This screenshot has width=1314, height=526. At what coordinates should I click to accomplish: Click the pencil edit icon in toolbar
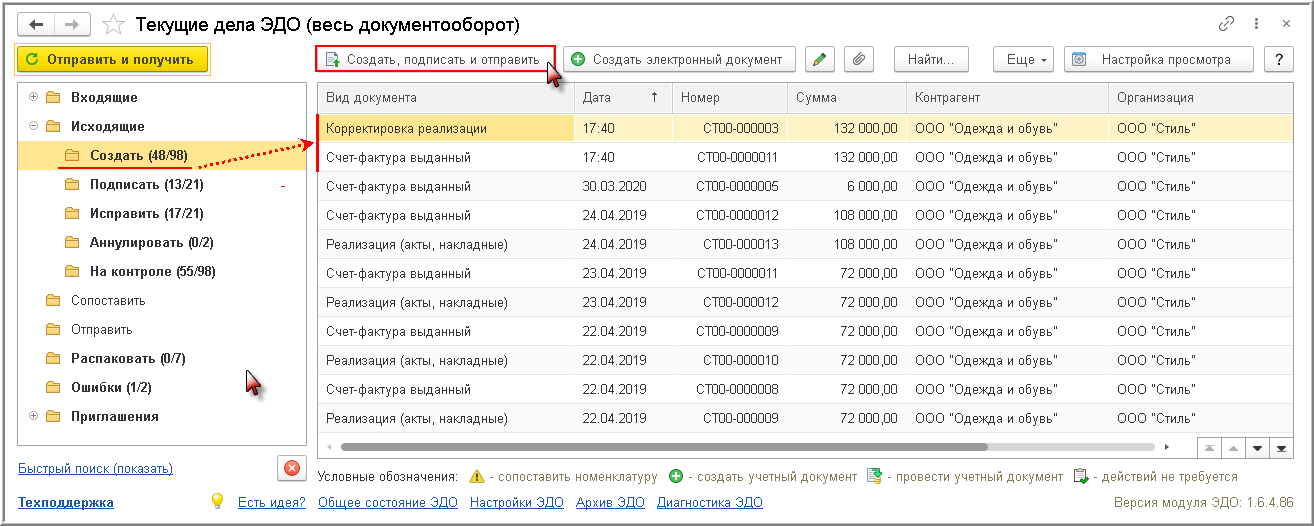[x=820, y=60]
